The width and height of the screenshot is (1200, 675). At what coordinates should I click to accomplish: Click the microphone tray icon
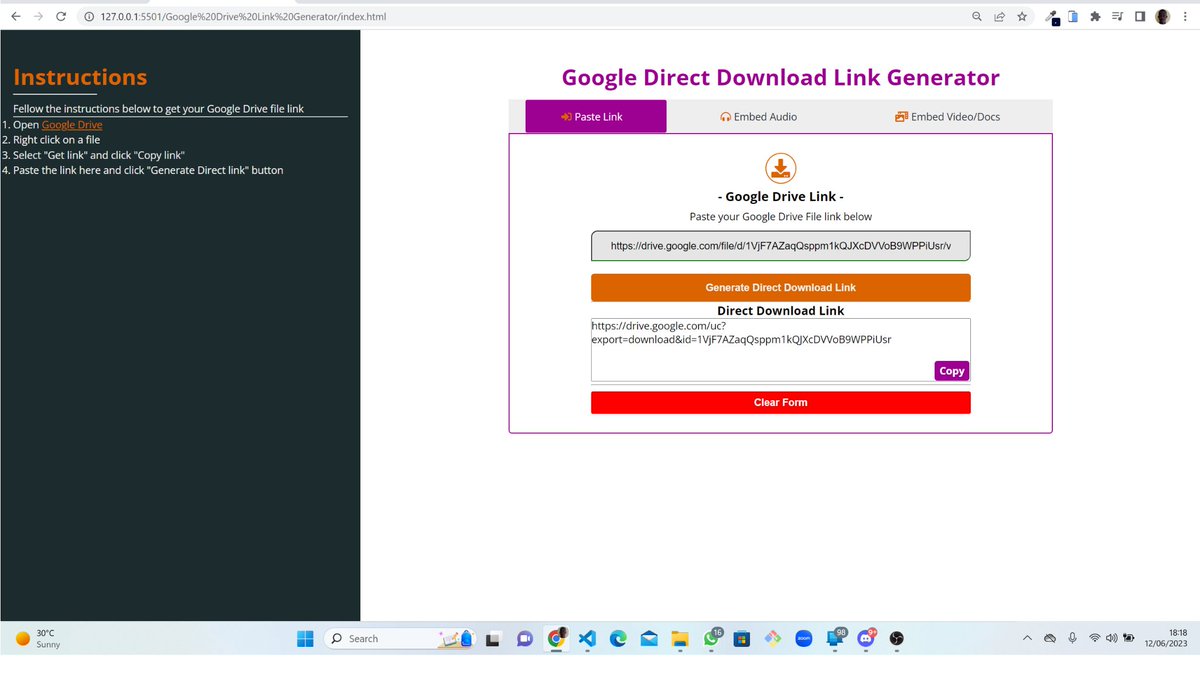1072,638
